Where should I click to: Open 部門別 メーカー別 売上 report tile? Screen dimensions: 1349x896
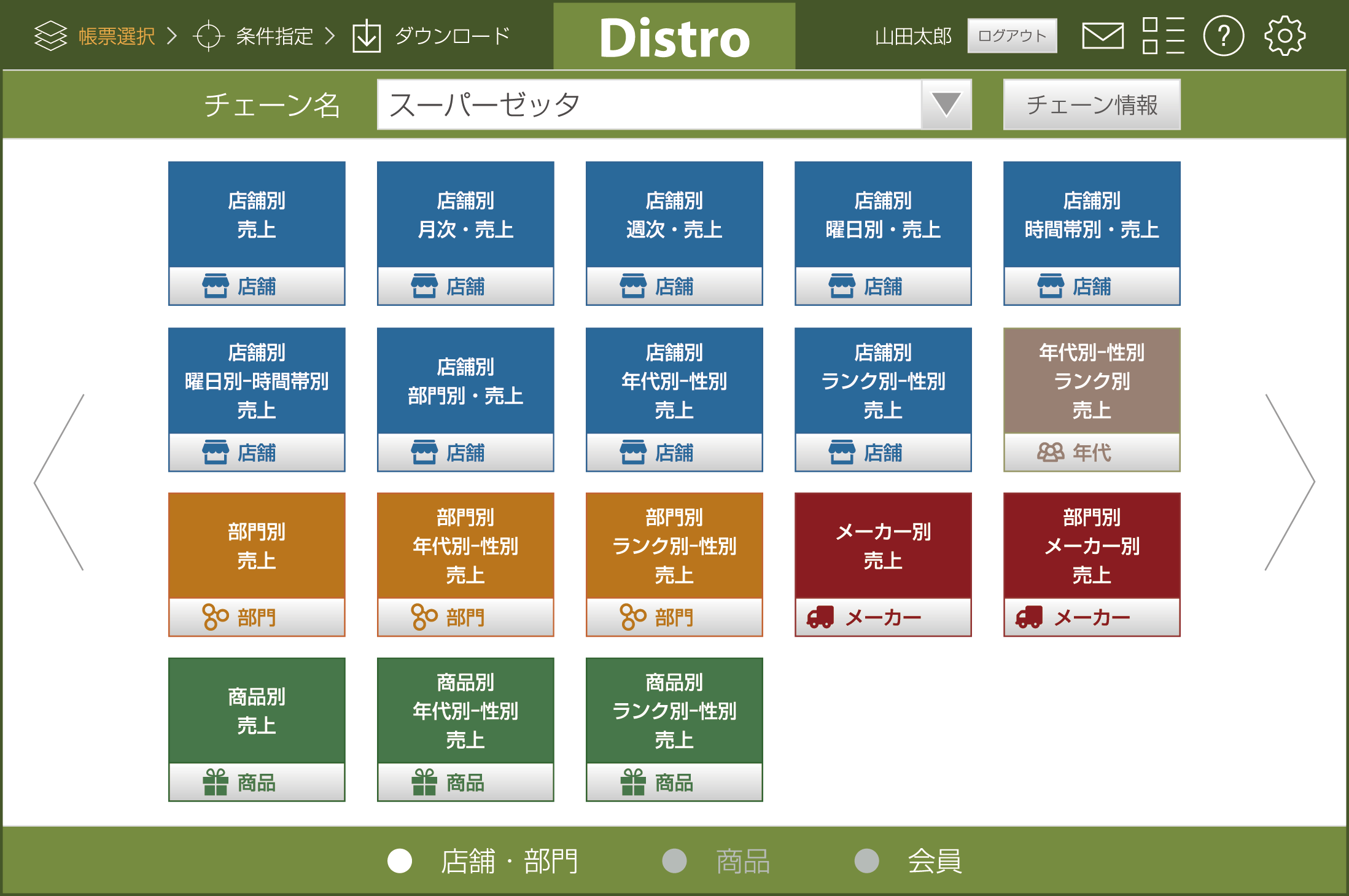pos(1092,564)
